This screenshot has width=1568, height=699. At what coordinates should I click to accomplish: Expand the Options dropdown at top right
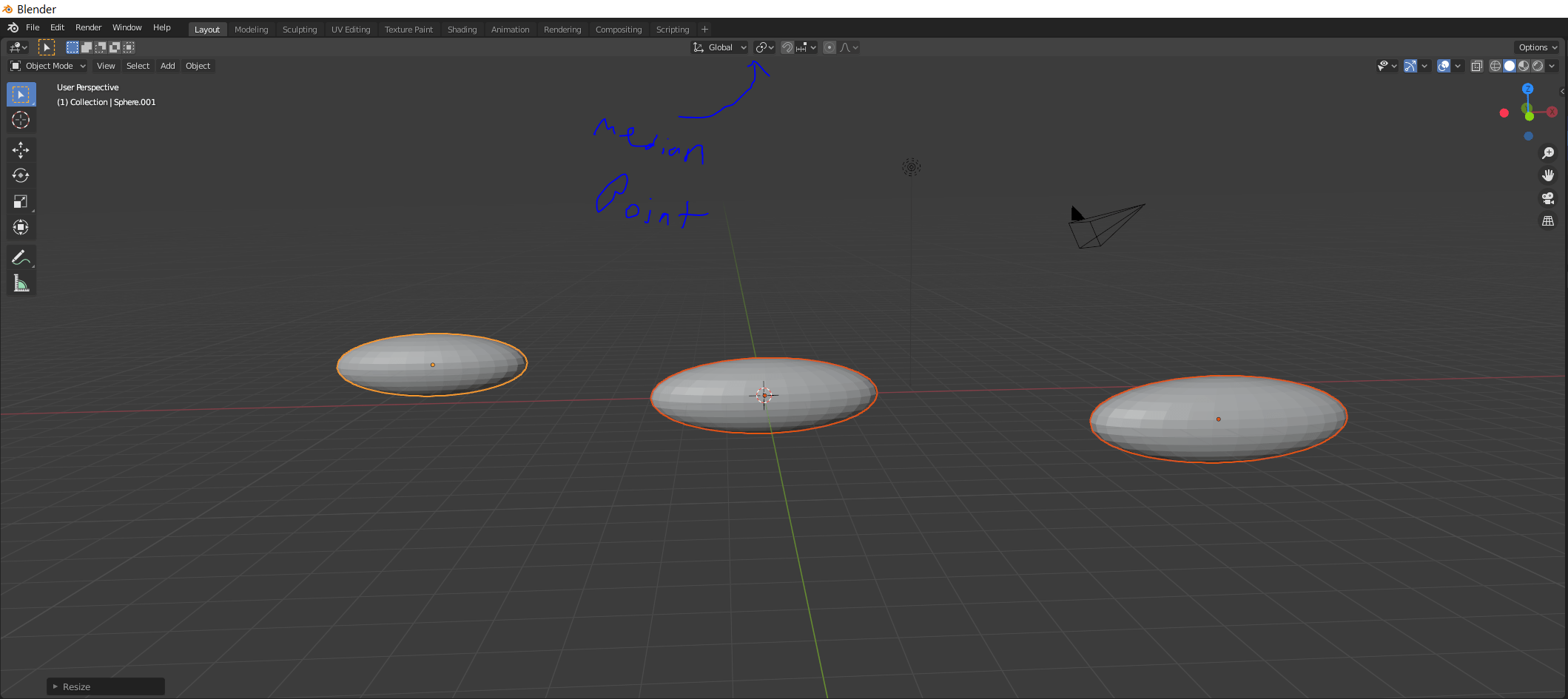(x=1536, y=47)
